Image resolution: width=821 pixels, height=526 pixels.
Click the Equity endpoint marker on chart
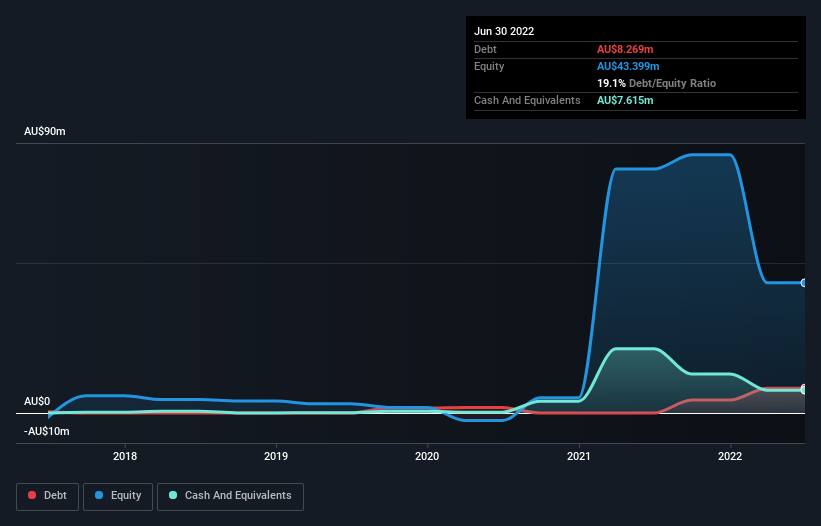pyautogui.click(x=804, y=283)
